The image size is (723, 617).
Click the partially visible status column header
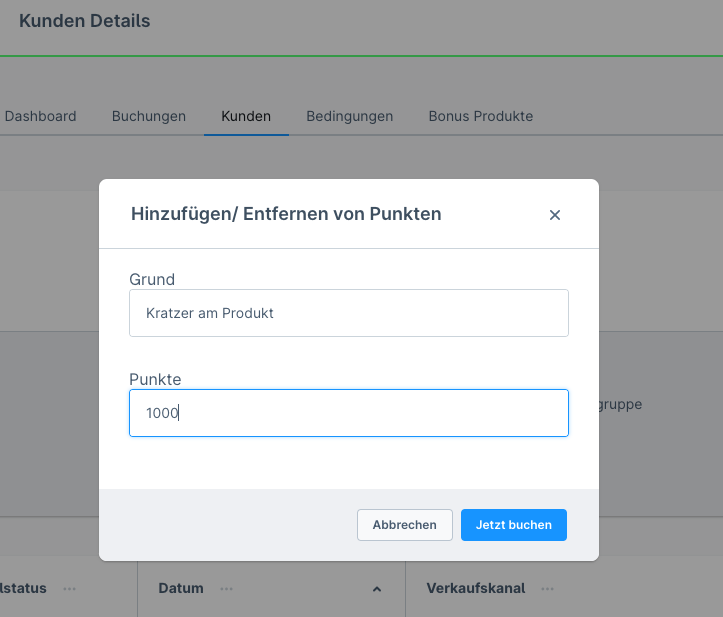[24, 589]
